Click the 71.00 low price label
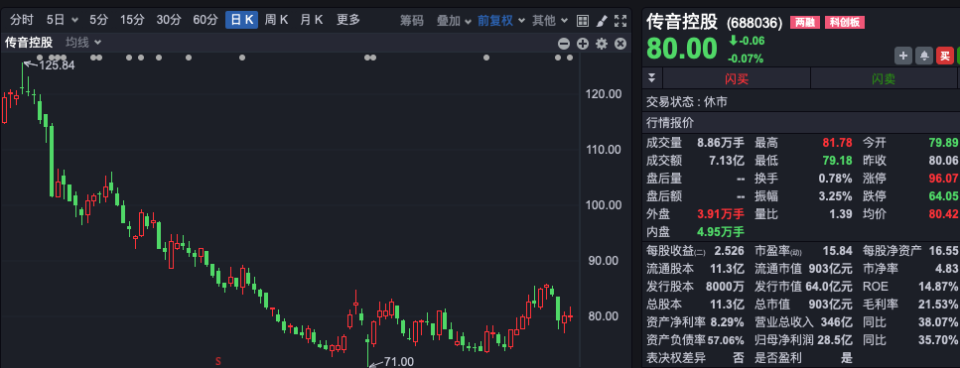960x368 pixels. tap(399, 362)
